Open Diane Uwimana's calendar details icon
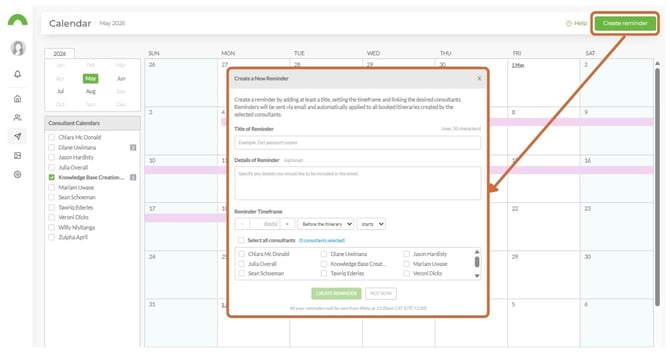The image size is (670, 364). point(133,147)
